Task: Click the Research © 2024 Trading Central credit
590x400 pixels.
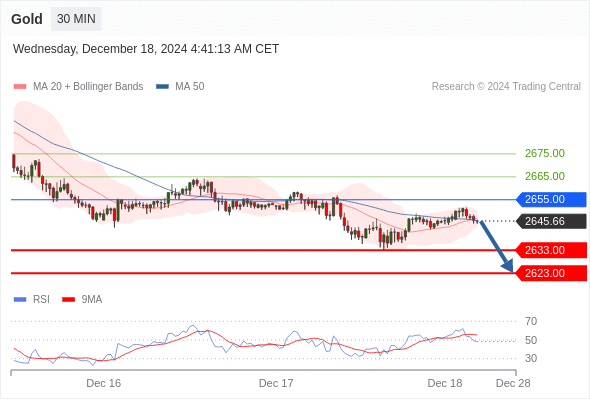Action: [506, 87]
